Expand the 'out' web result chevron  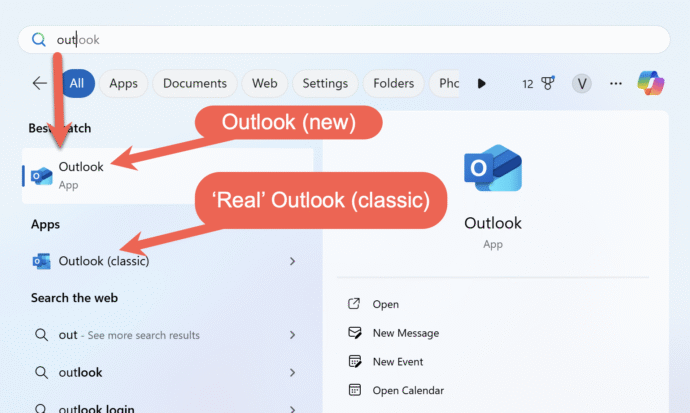coord(292,335)
